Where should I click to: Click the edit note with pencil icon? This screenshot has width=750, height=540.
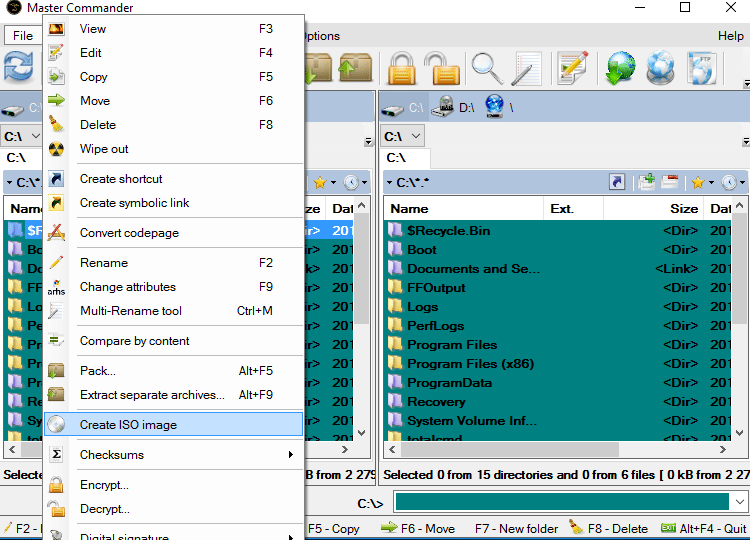572,68
